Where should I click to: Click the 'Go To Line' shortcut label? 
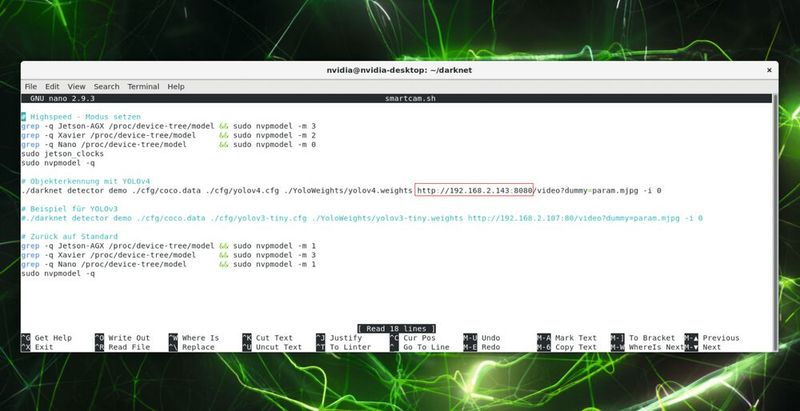427,347
